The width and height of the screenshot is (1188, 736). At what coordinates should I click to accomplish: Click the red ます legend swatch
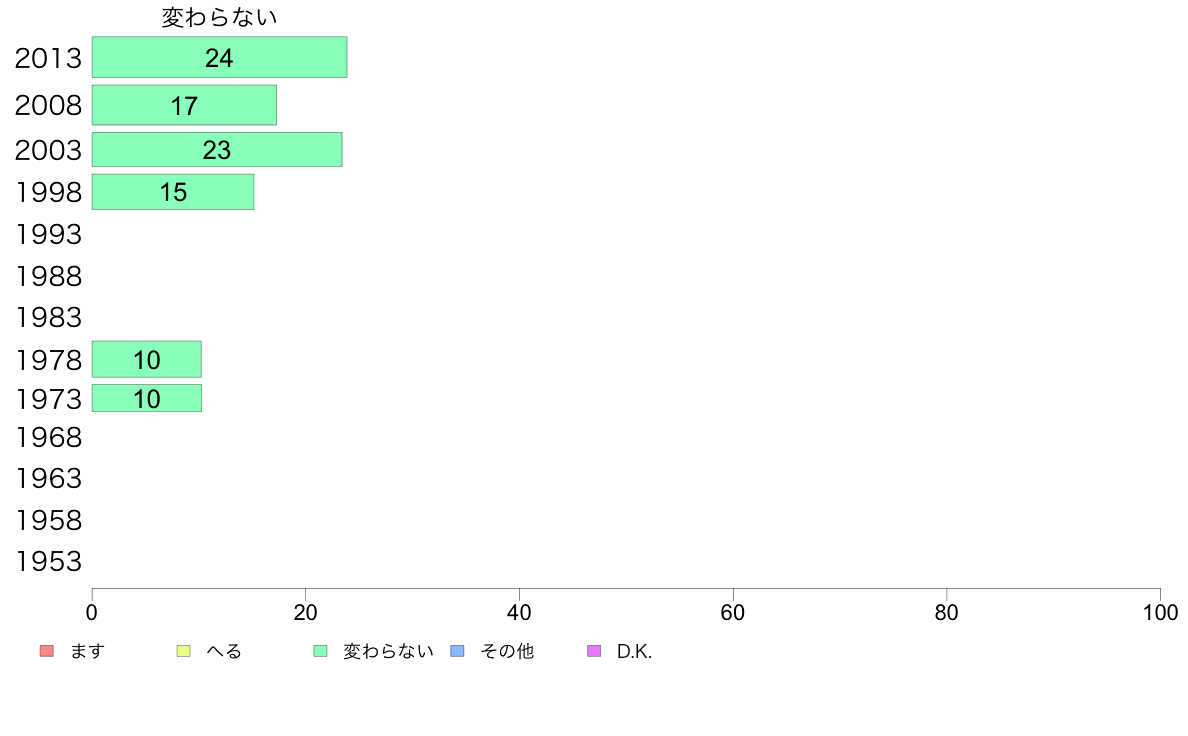click(47, 651)
